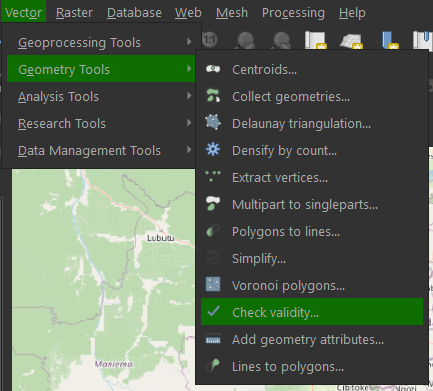Choose Centroids... from the submenu
Screen dimensions: 433x391
[312, 70]
